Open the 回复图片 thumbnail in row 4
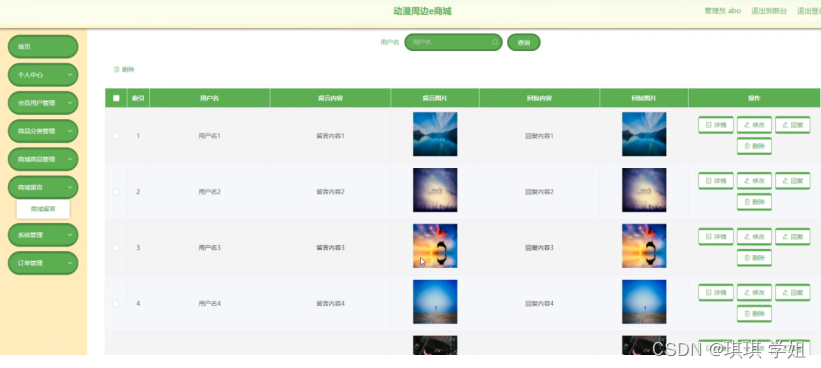 coord(644,302)
